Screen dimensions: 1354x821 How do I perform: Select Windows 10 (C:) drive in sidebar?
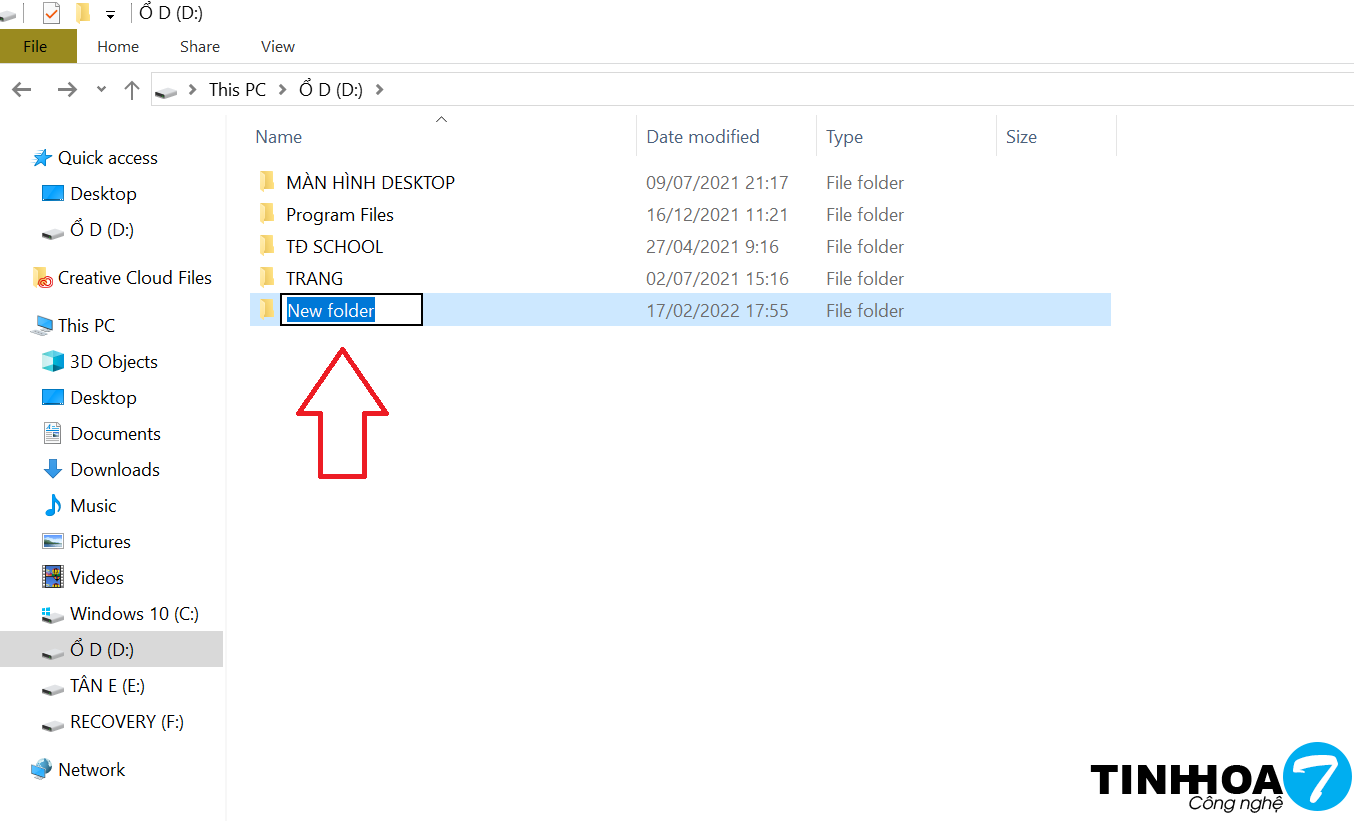pos(134,614)
